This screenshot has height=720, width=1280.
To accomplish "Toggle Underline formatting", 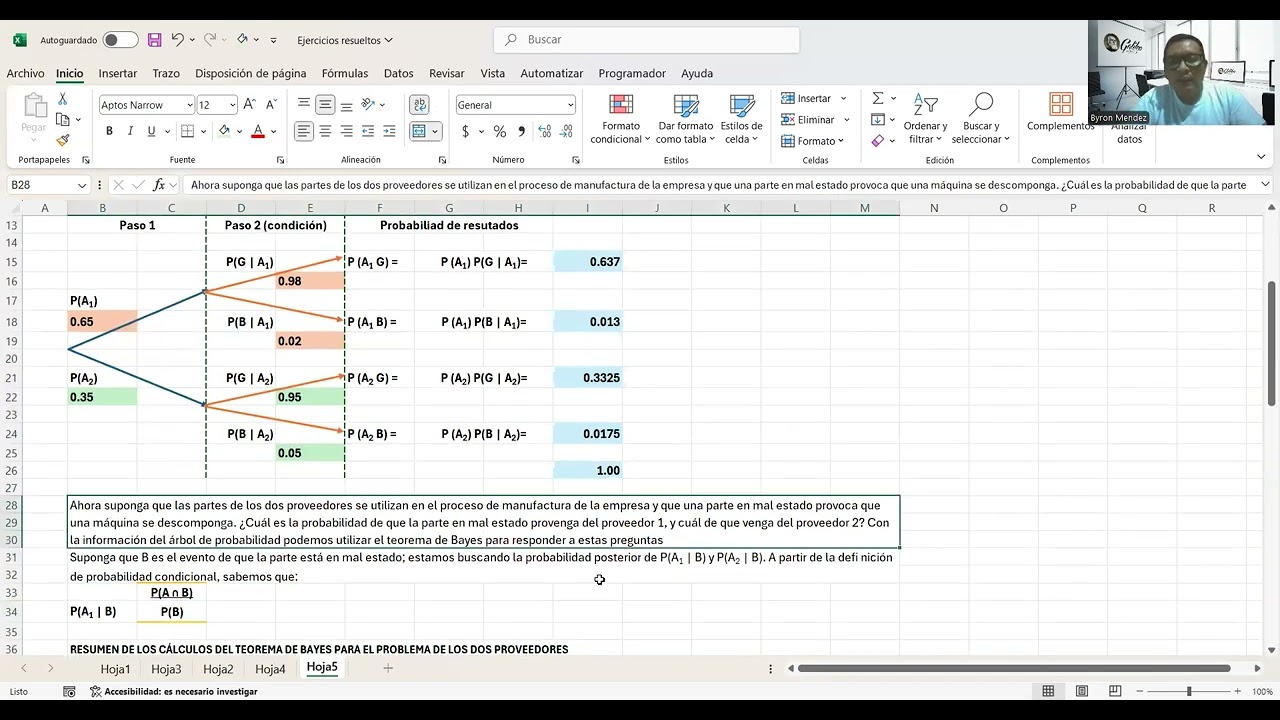I will tap(152, 131).
